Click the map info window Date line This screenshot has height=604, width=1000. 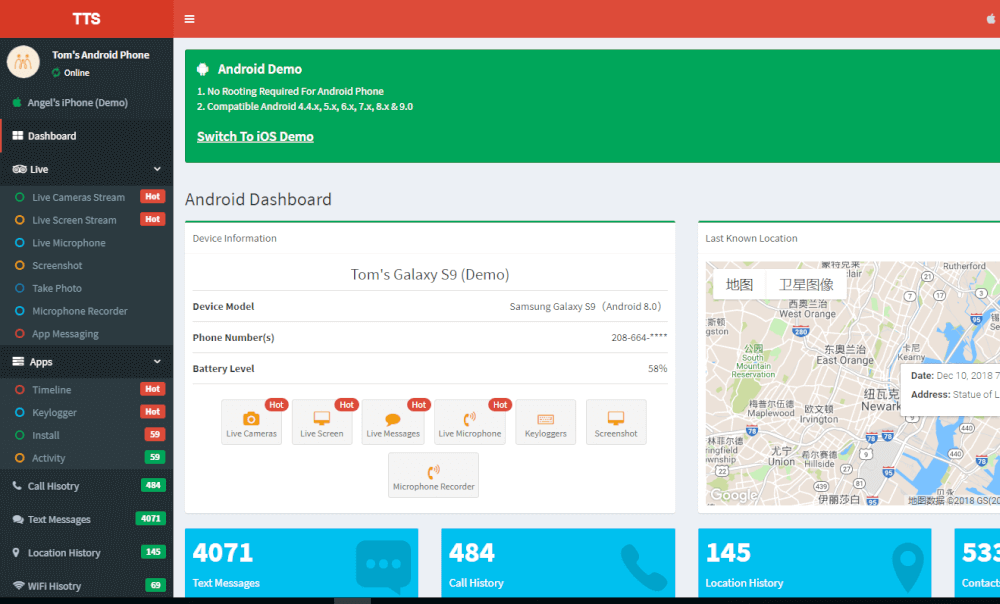click(x=955, y=376)
